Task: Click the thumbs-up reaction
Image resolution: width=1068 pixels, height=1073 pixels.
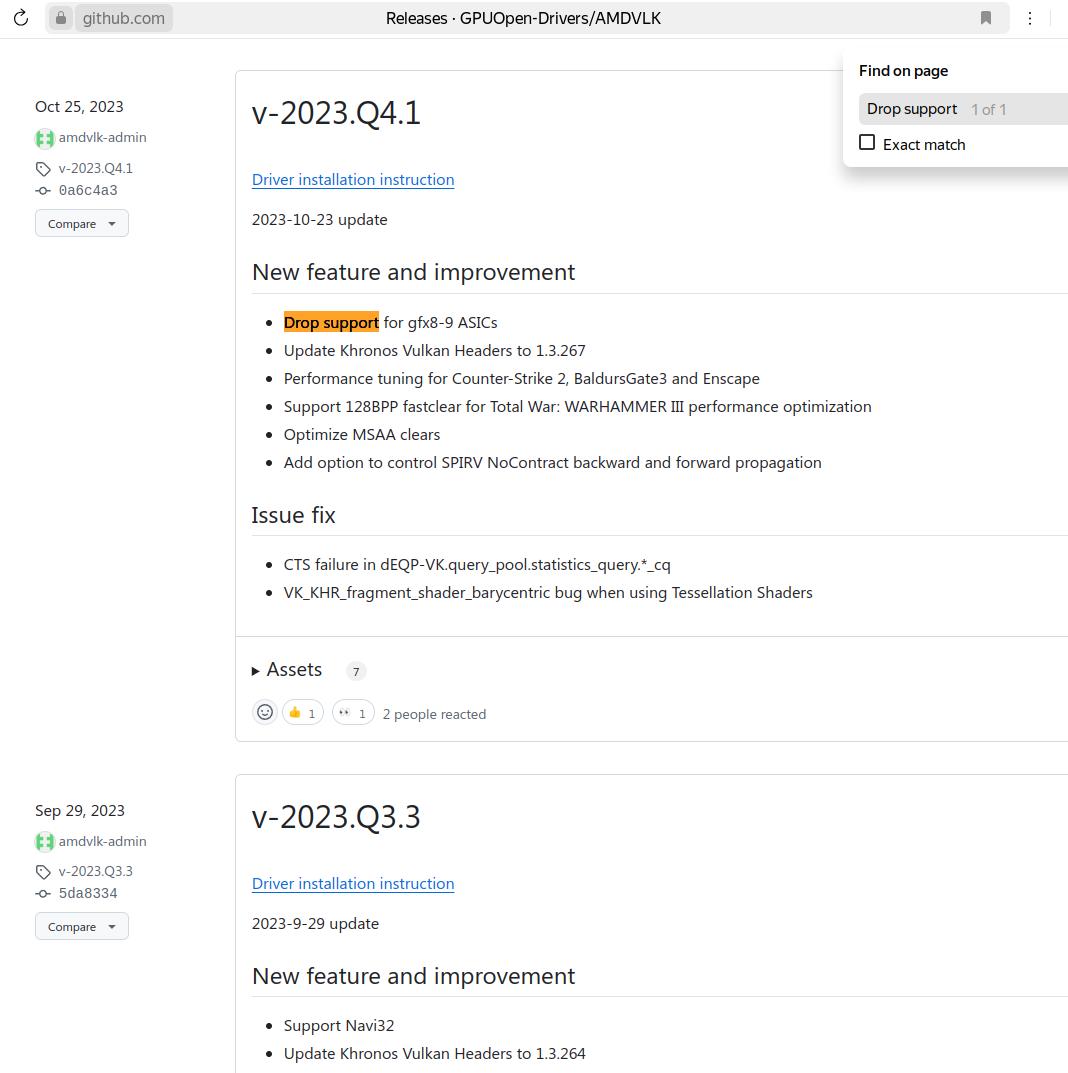Action: [302, 713]
